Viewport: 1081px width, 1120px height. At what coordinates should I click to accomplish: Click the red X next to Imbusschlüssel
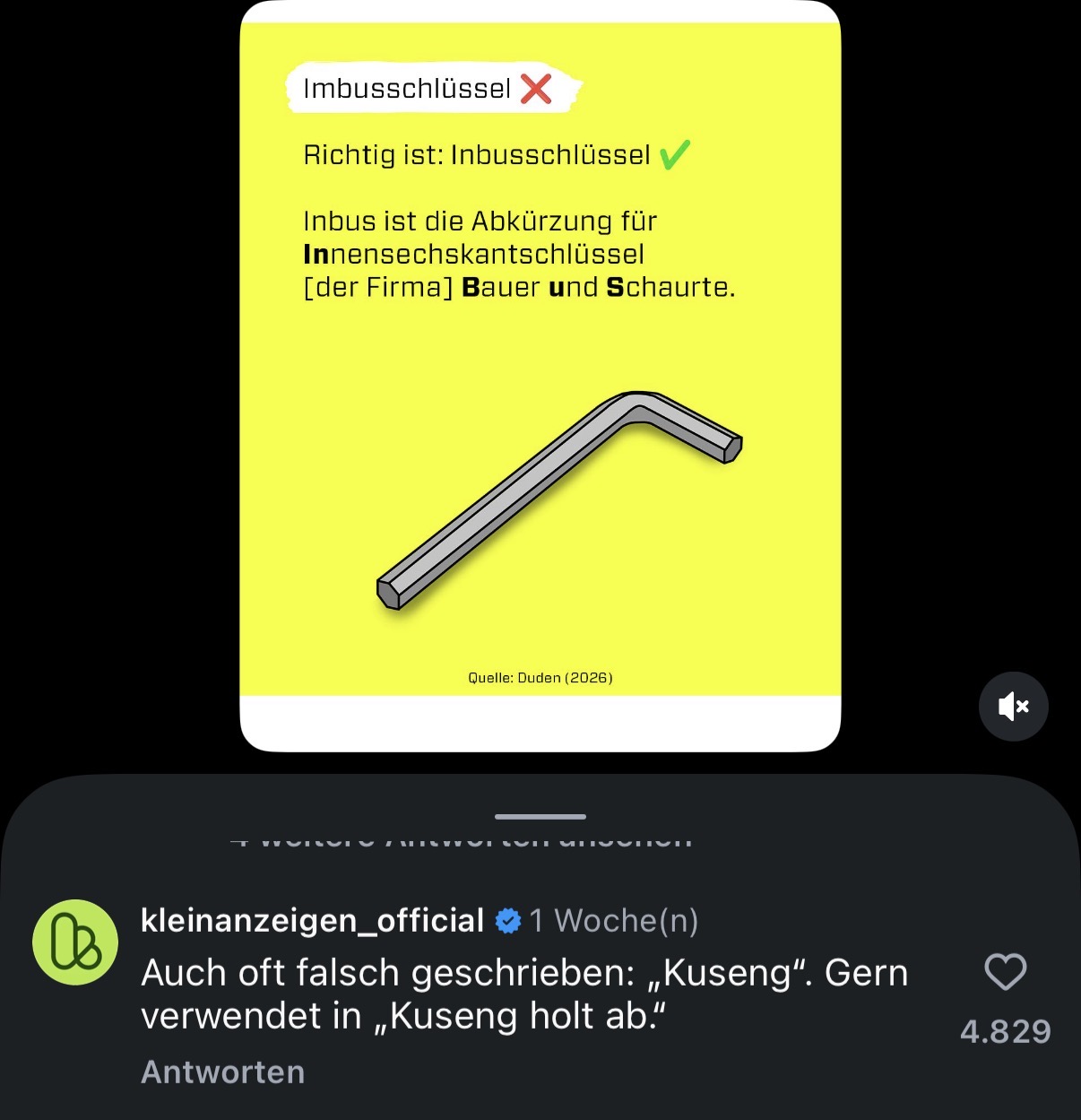[536, 89]
